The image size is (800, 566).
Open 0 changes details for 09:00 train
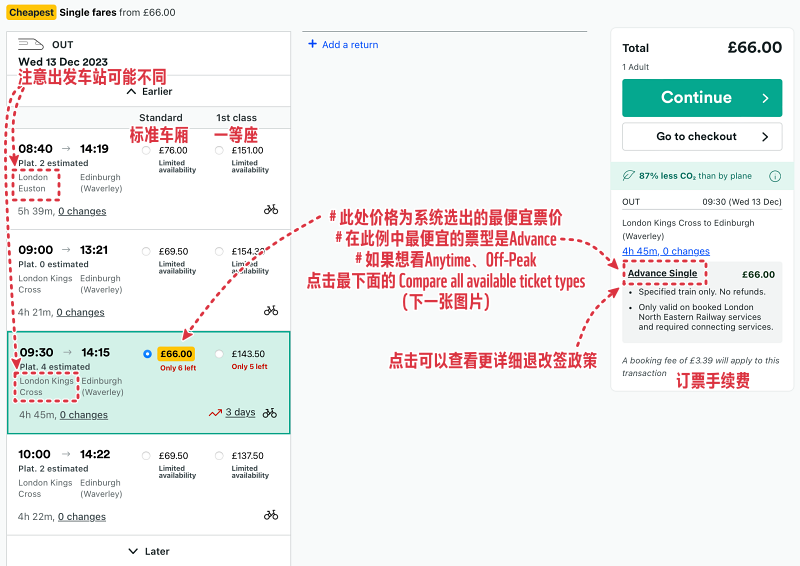click(82, 312)
